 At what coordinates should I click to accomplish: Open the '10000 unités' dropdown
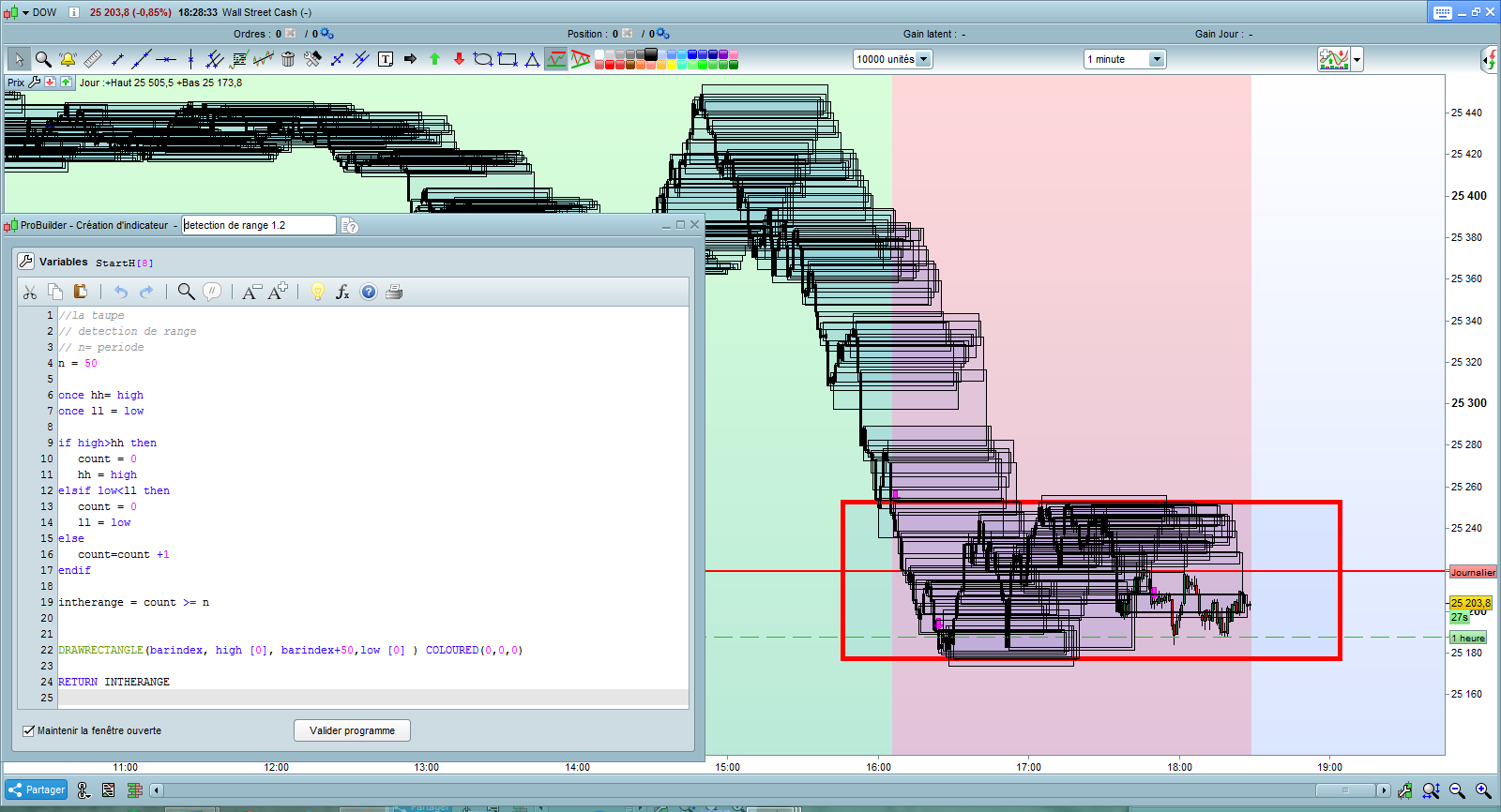[923, 59]
